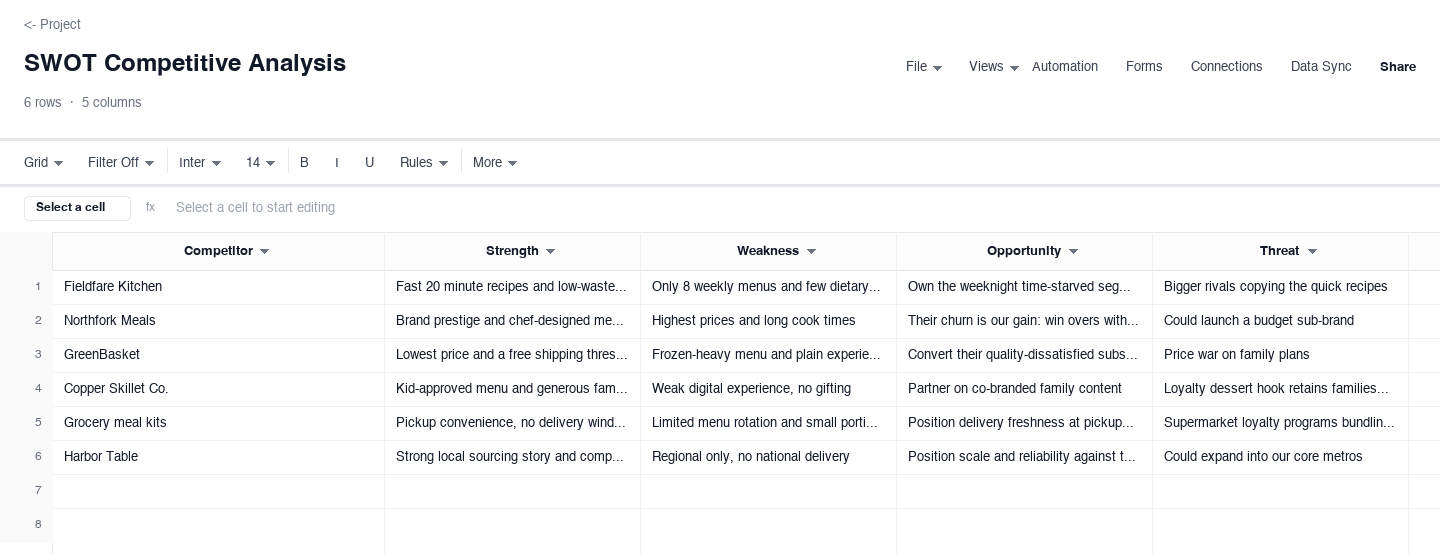Select cell 'Regional only, no national delivery'
Screen dimensions: 1440x554
[x=768, y=457]
